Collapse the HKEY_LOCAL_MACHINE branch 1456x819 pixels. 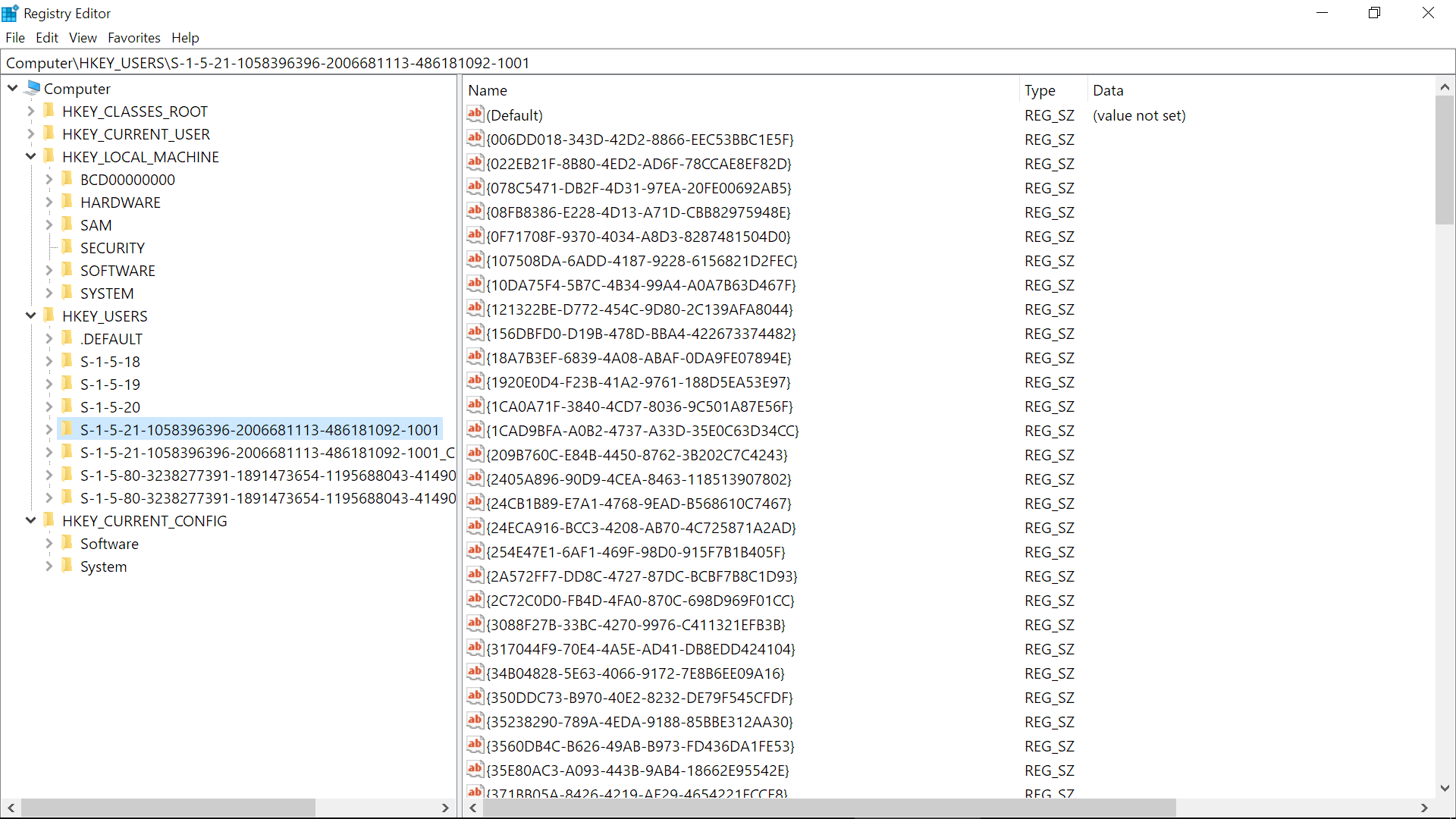30,156
